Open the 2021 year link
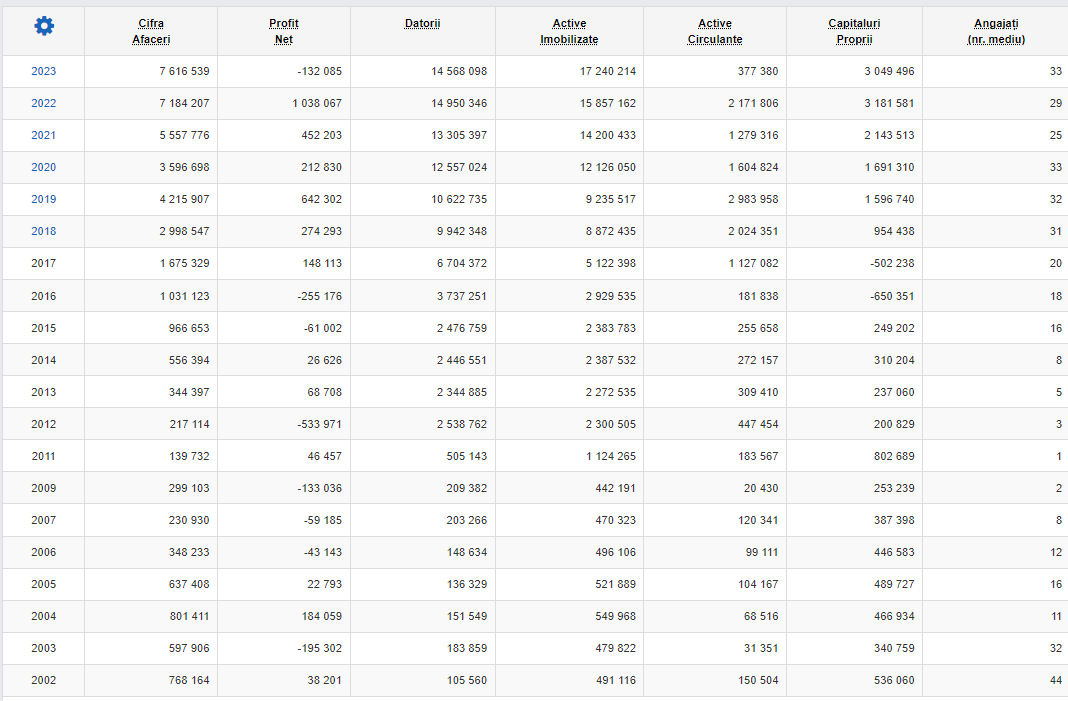This screenshot has width=1068, height=701. pos(44,135)
